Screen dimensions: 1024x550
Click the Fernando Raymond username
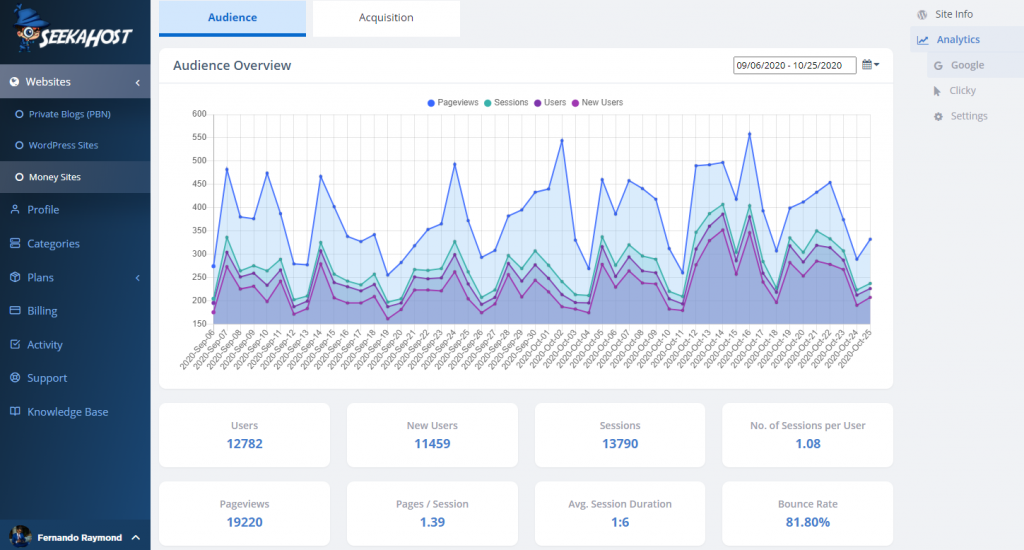point(80,538)
